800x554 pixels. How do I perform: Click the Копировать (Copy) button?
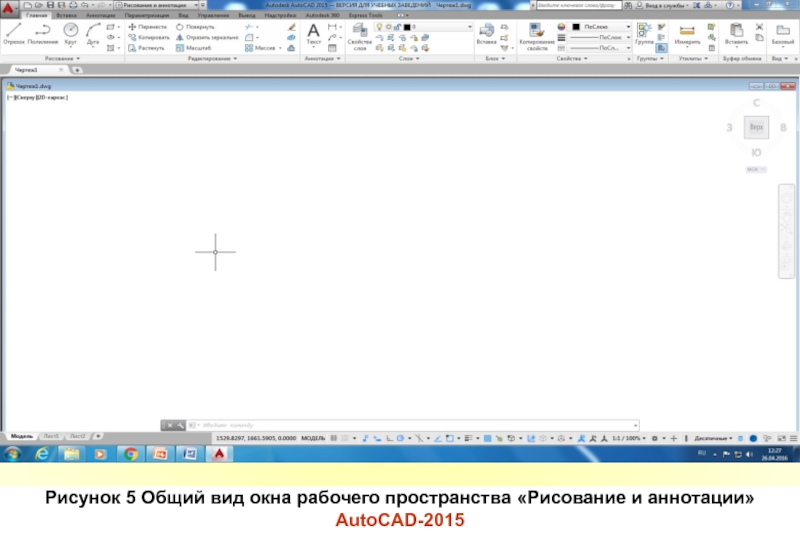151,37
